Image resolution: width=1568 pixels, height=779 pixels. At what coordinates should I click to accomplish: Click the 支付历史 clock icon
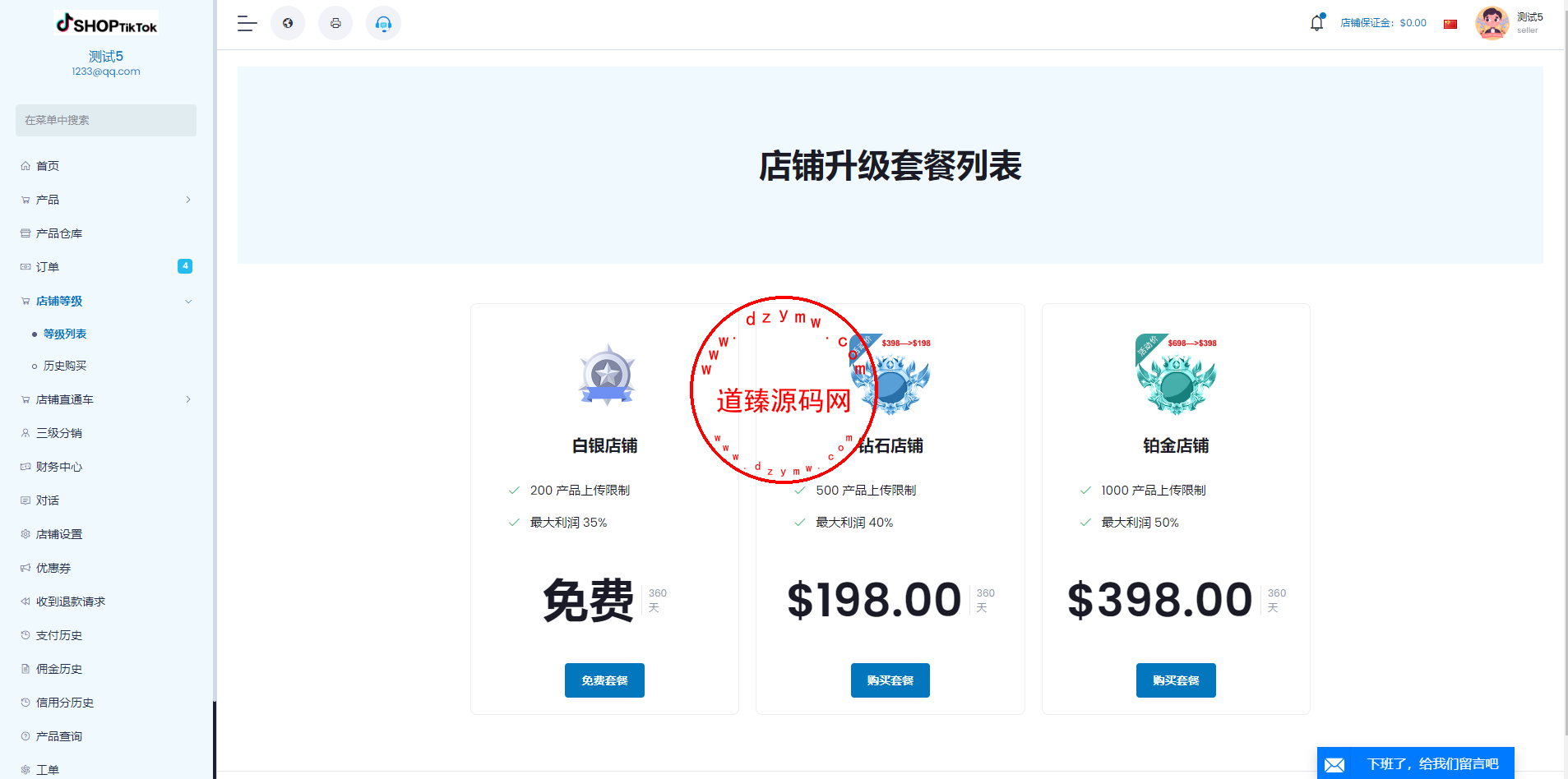click(x=25, y=635)
